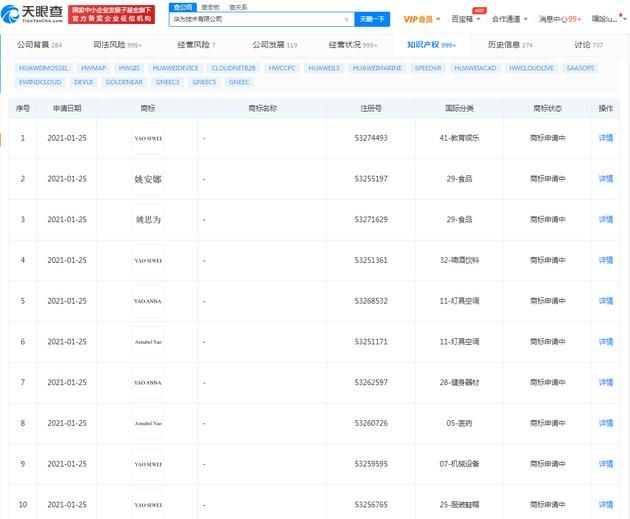Select the HWCLOUDLIVE trademark tag

point(531,68)
